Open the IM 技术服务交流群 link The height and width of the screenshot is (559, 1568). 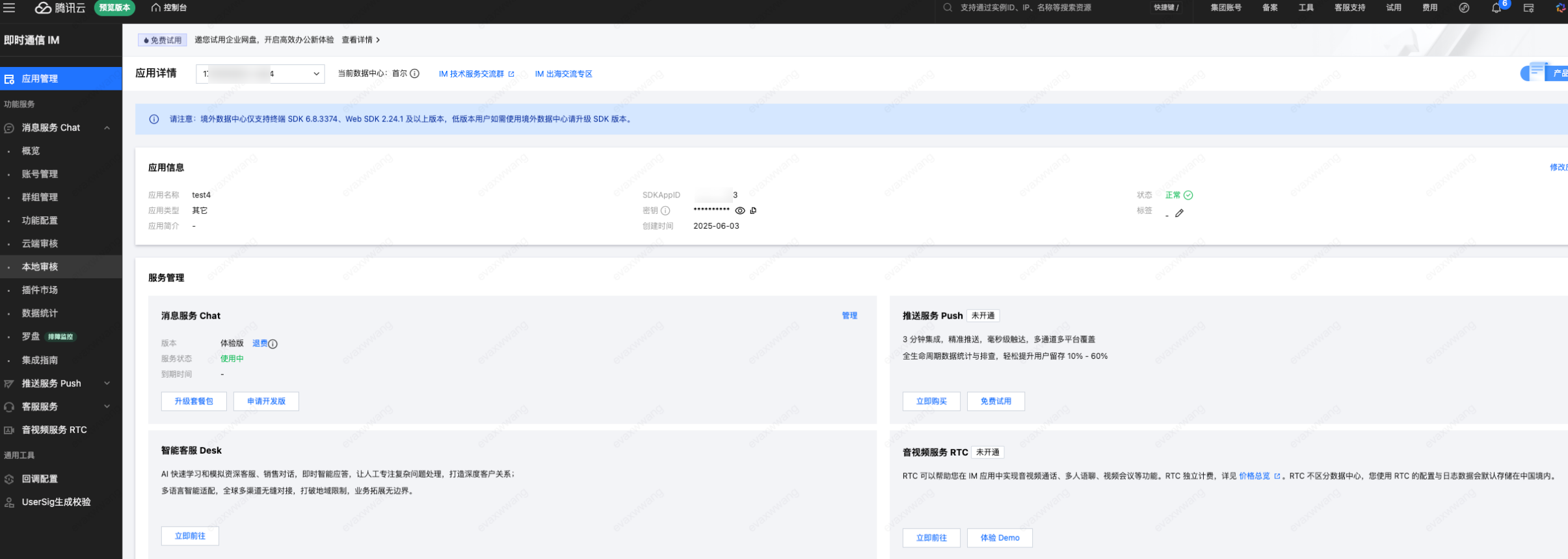(472, 74)
